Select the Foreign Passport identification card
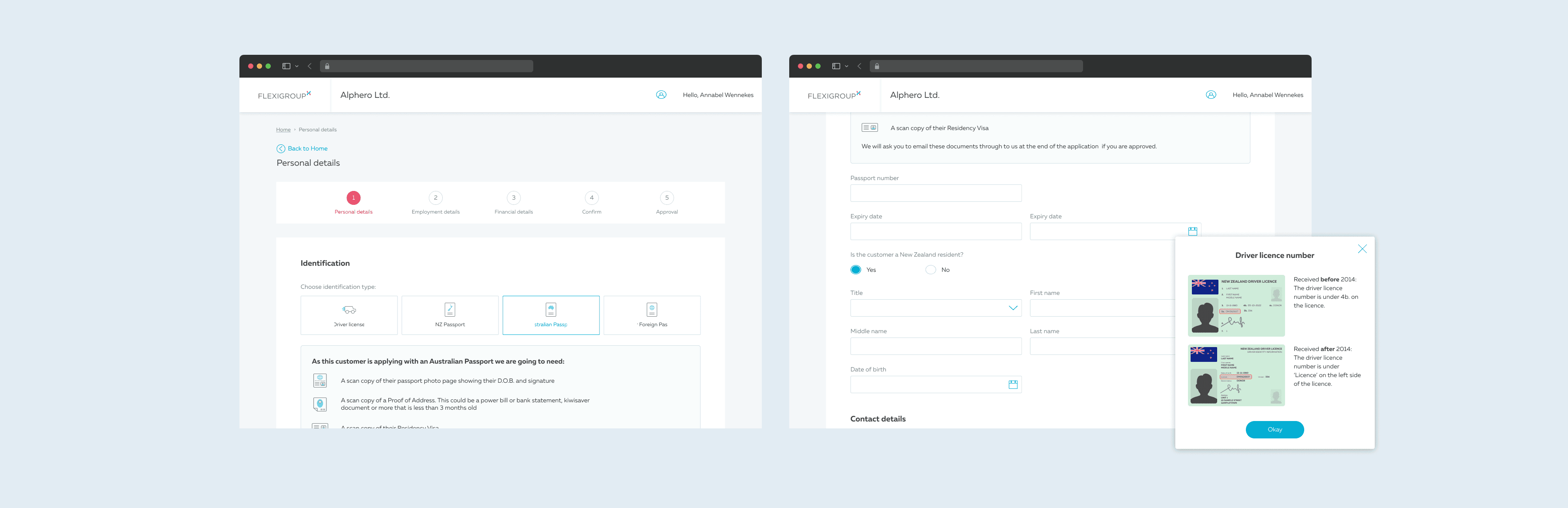1568x508 pixels. [652, 315]
